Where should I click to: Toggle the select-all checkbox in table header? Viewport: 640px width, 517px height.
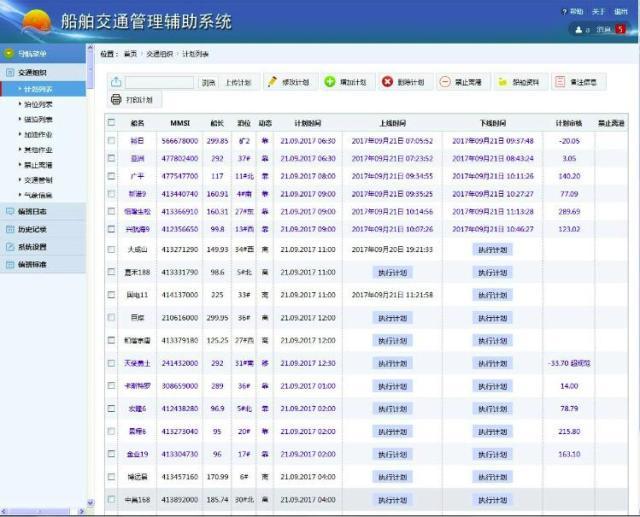pyautogui.click(x=112, y=122)
